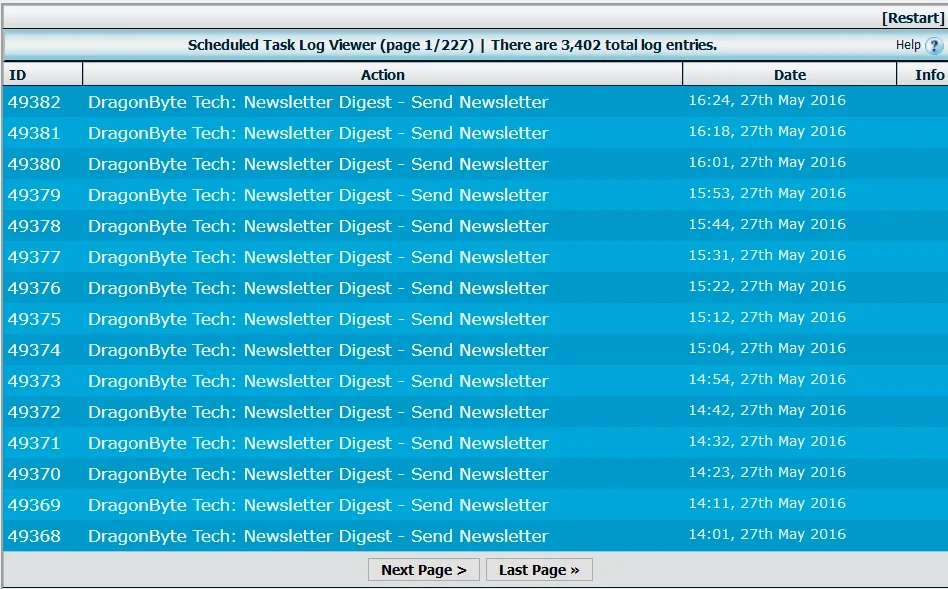Viewport: 948px width, 589px height.
Task: Click the date 14:54, 27th May 2016
Action: tap(767, 379)
